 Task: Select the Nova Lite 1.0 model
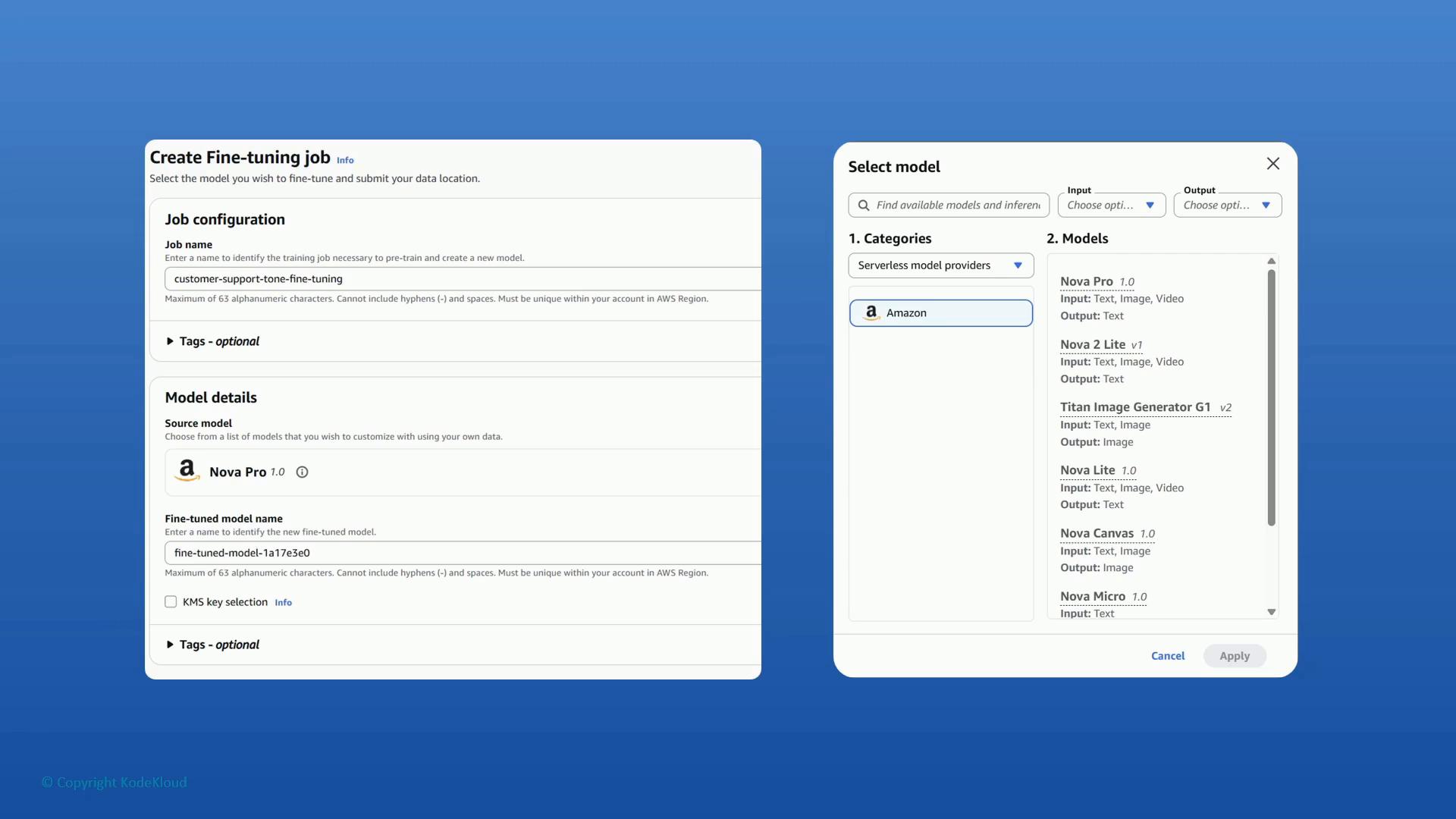(1098, 471)
